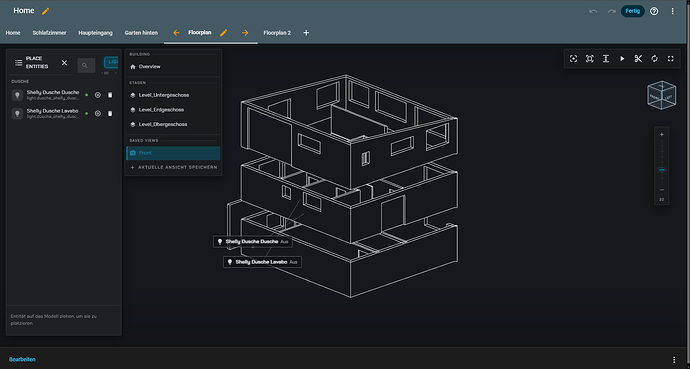Click the pencil icon next to Home title
Screen dimensions: 690x369
coord(45,11)
